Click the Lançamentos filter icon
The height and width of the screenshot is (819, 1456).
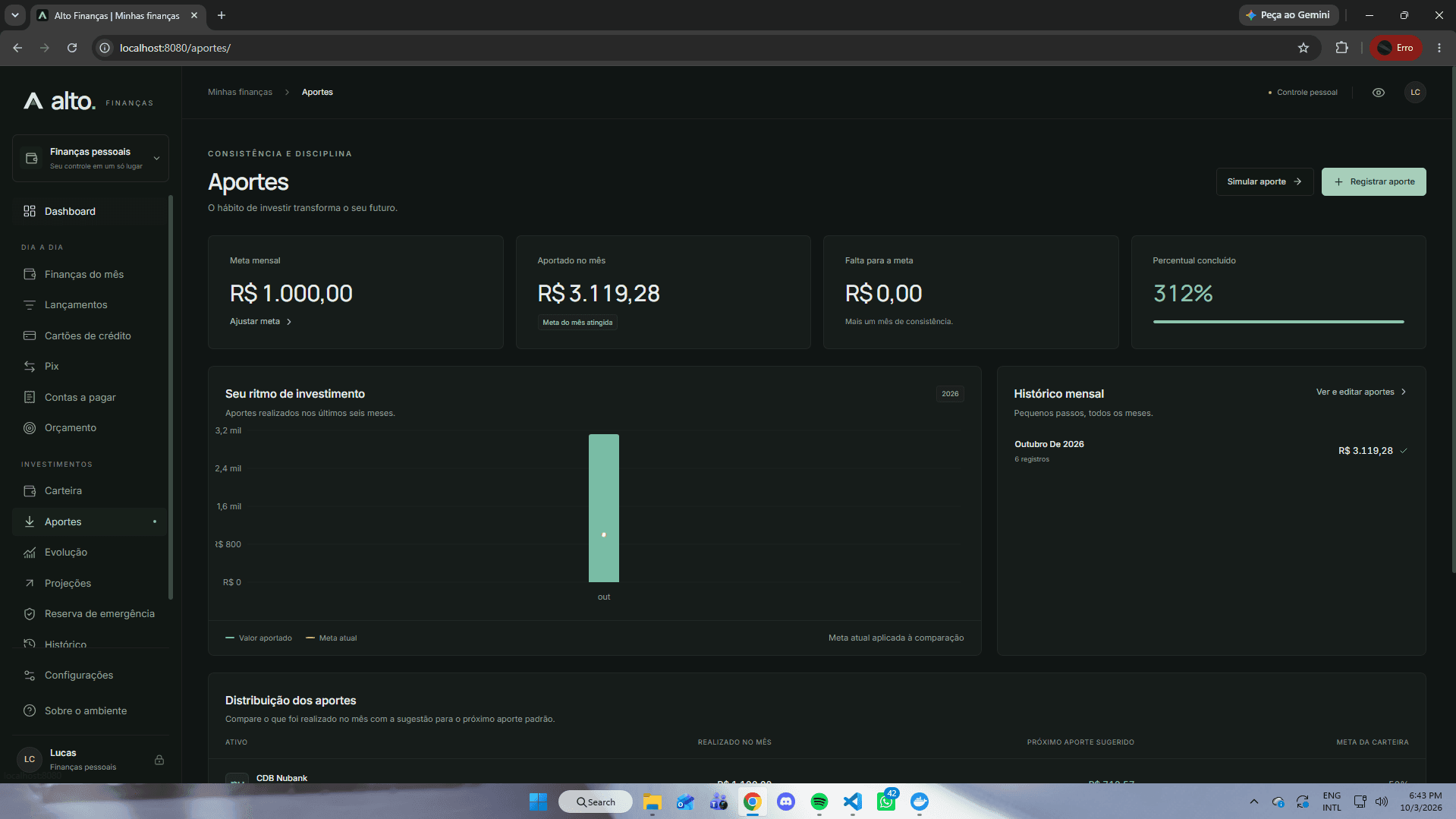30,305
